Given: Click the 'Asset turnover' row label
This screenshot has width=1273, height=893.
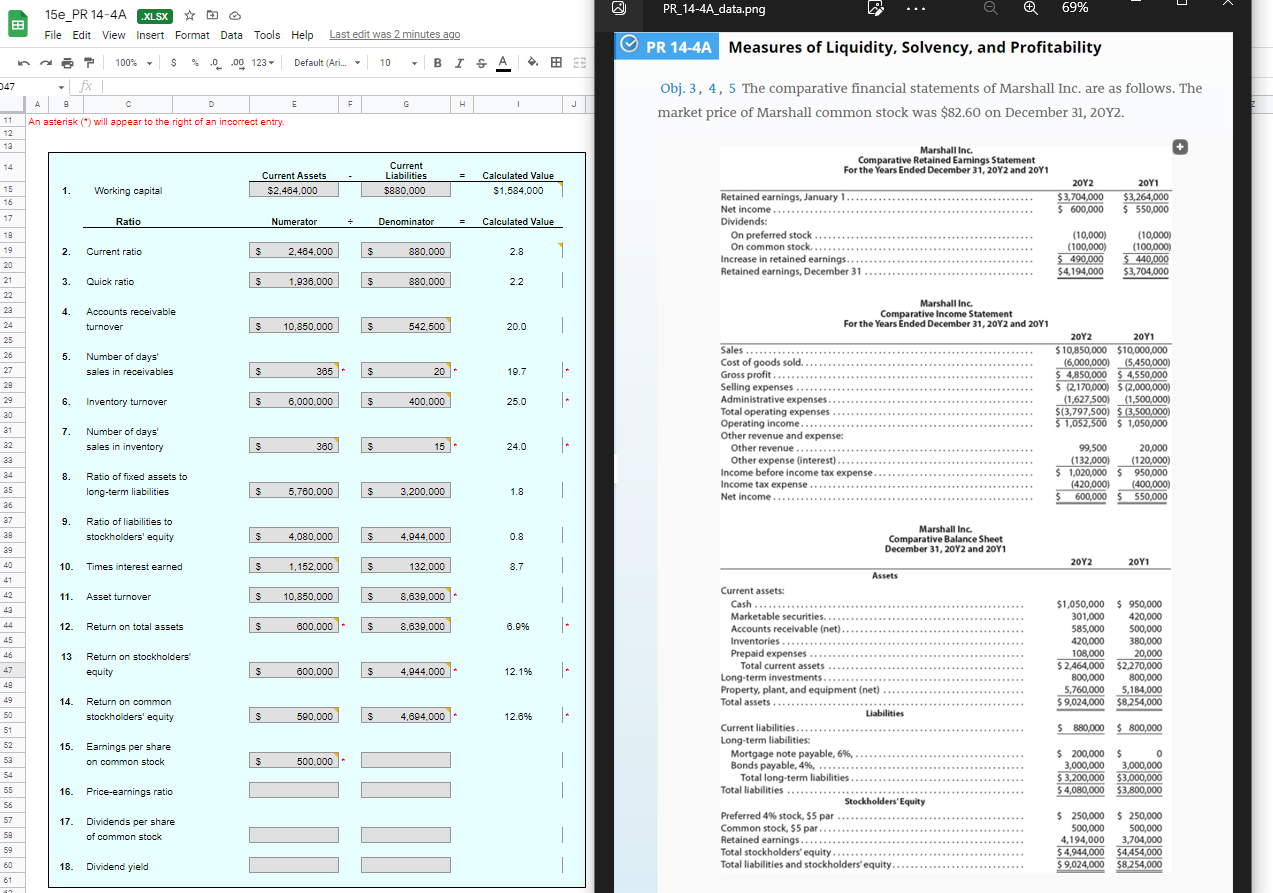Looking at the screenshot, I should (x=119, y=597).
